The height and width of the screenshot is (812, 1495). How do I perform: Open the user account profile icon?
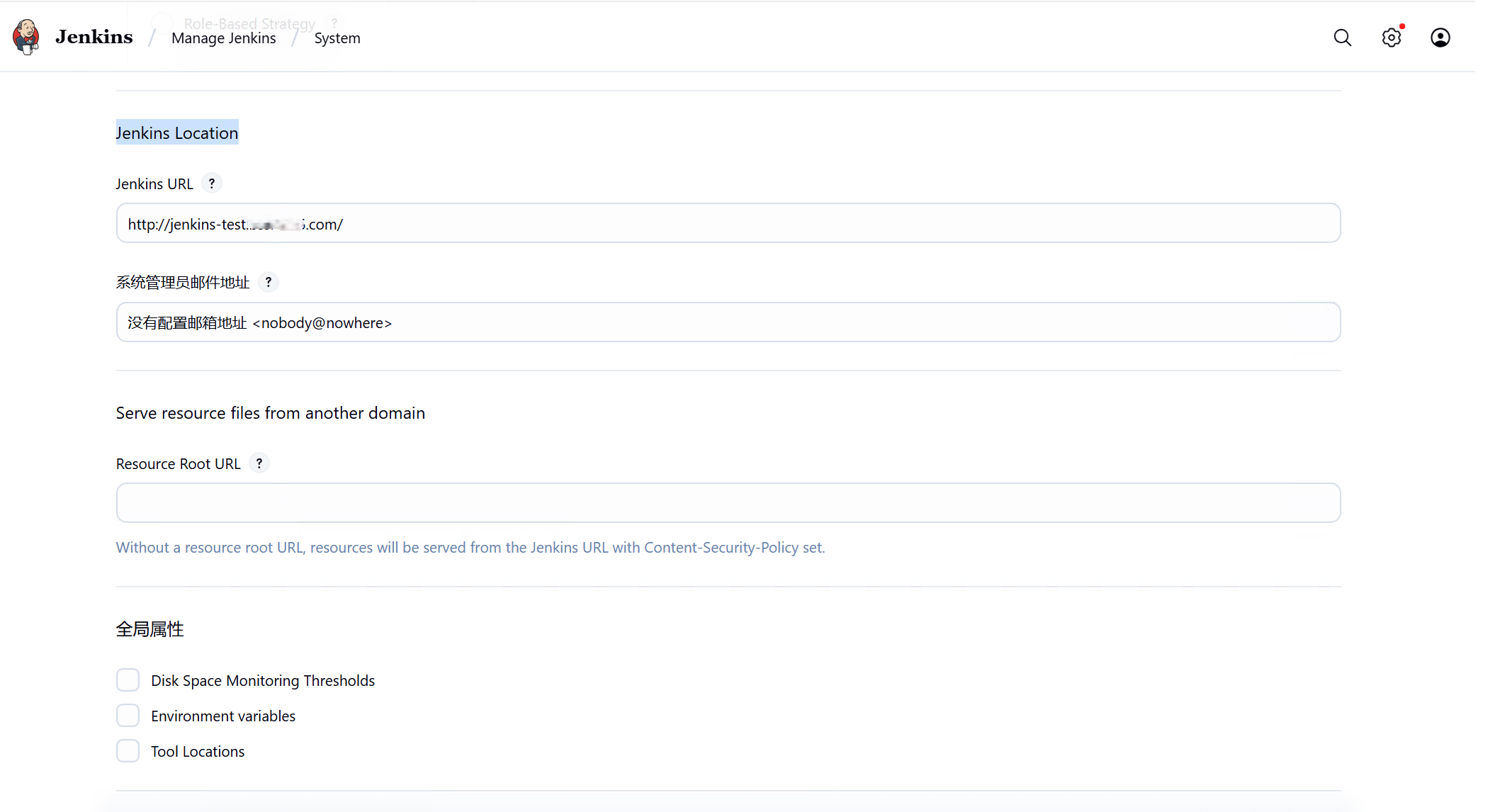click(1440, 38)
